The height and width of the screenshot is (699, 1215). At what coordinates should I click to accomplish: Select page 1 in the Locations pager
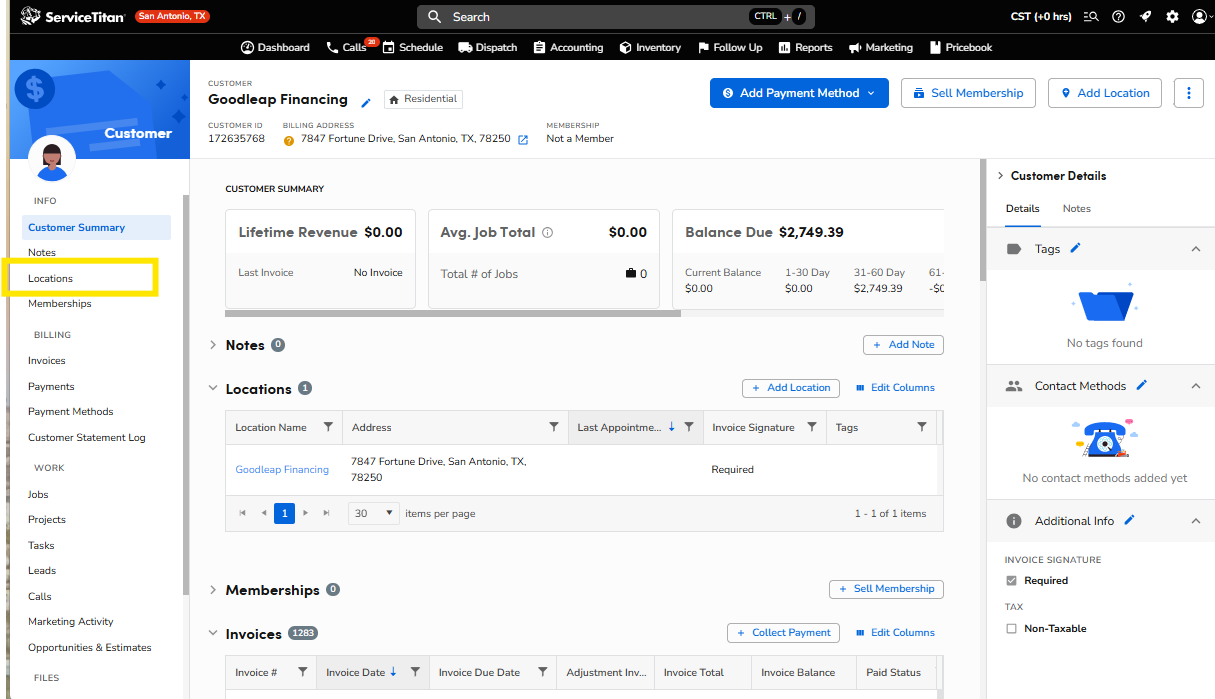point(284,513)
